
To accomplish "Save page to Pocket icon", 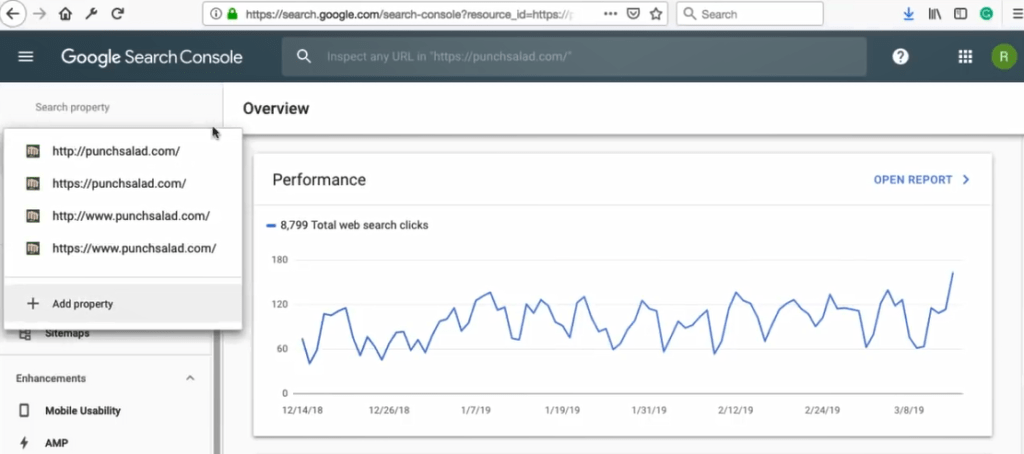I will tap(633, 14).
